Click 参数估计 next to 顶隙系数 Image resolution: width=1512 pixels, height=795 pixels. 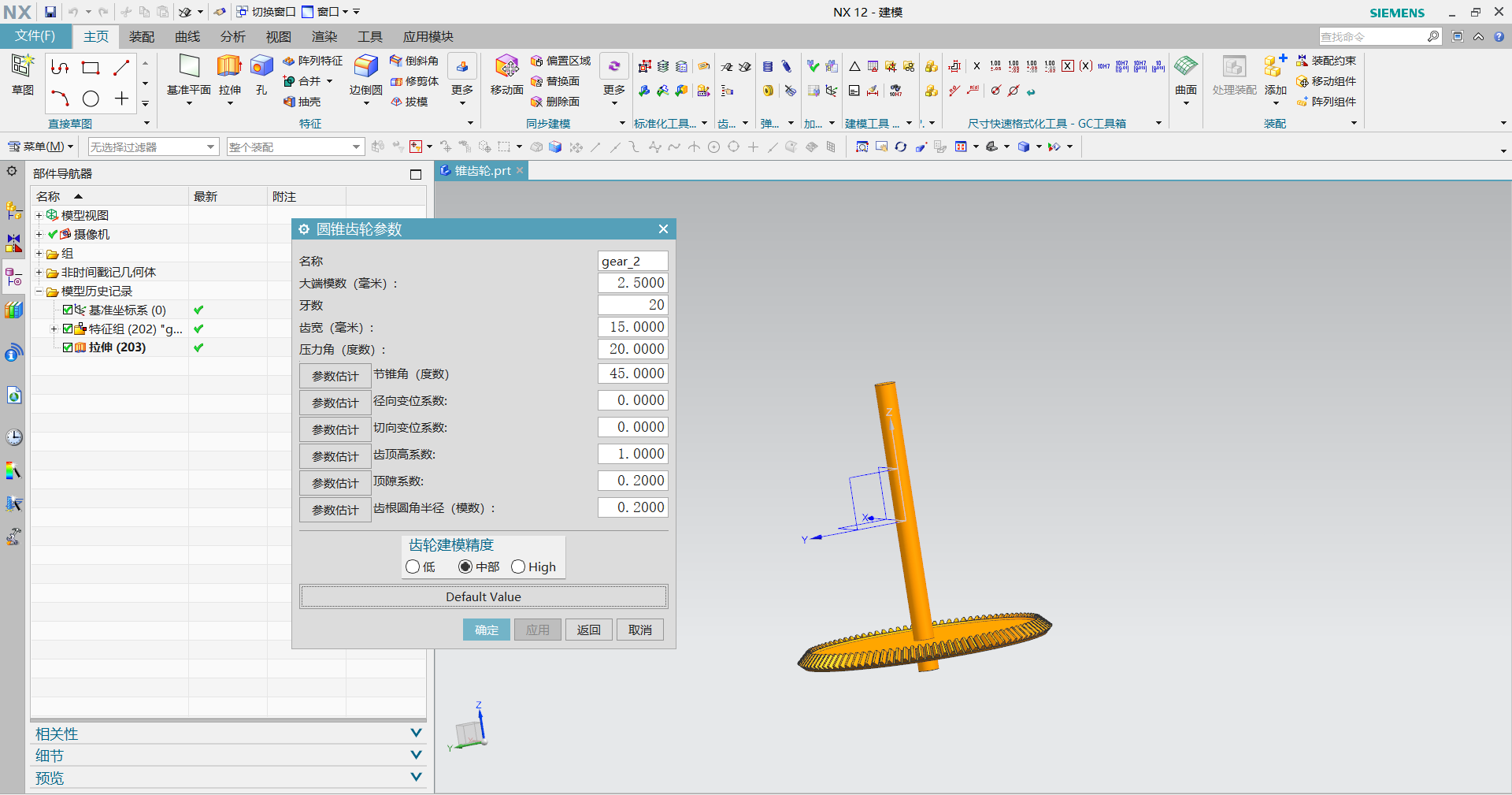pyautogui.click(x=335, y=483)
